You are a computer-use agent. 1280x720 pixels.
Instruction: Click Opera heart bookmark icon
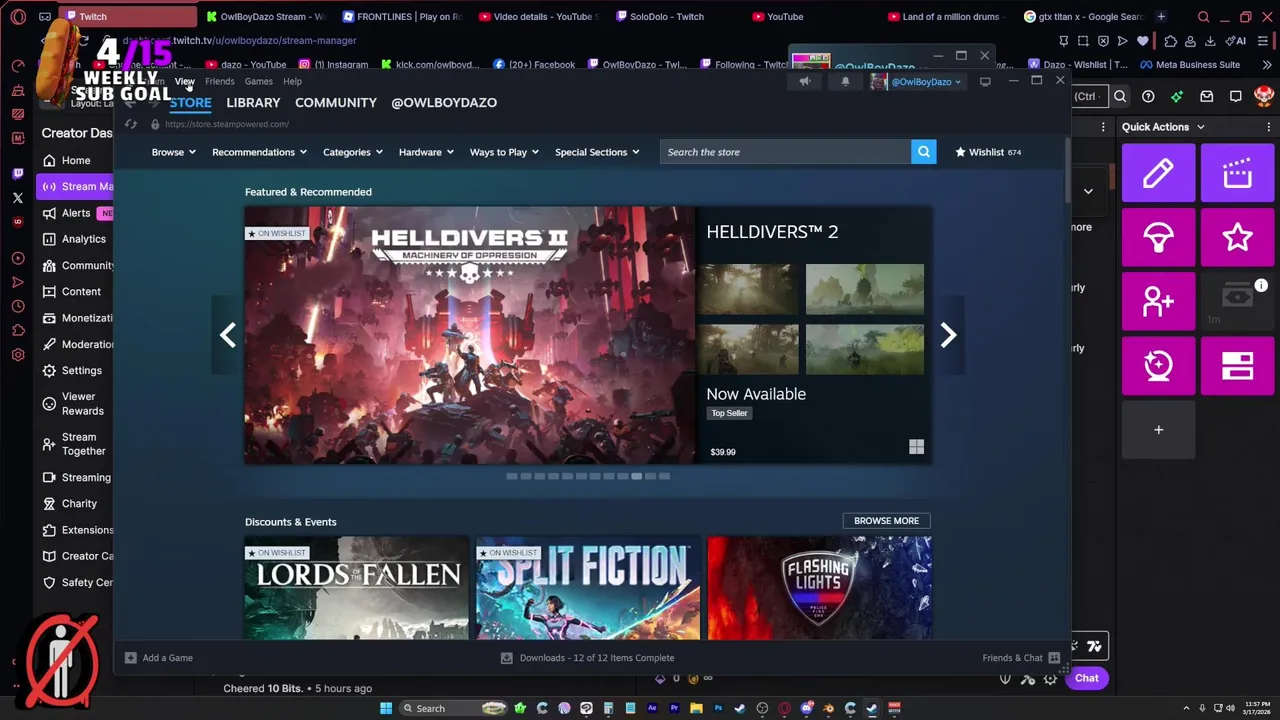1143,41
